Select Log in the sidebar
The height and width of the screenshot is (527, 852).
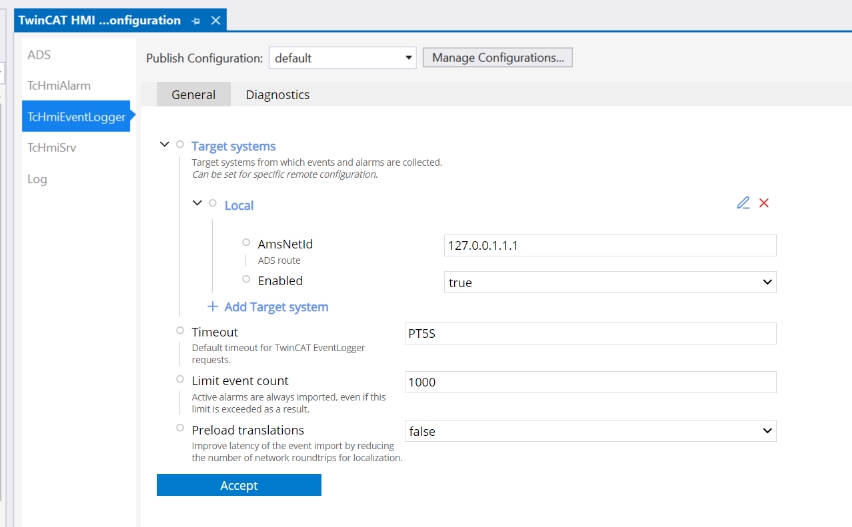click(37, 179)
